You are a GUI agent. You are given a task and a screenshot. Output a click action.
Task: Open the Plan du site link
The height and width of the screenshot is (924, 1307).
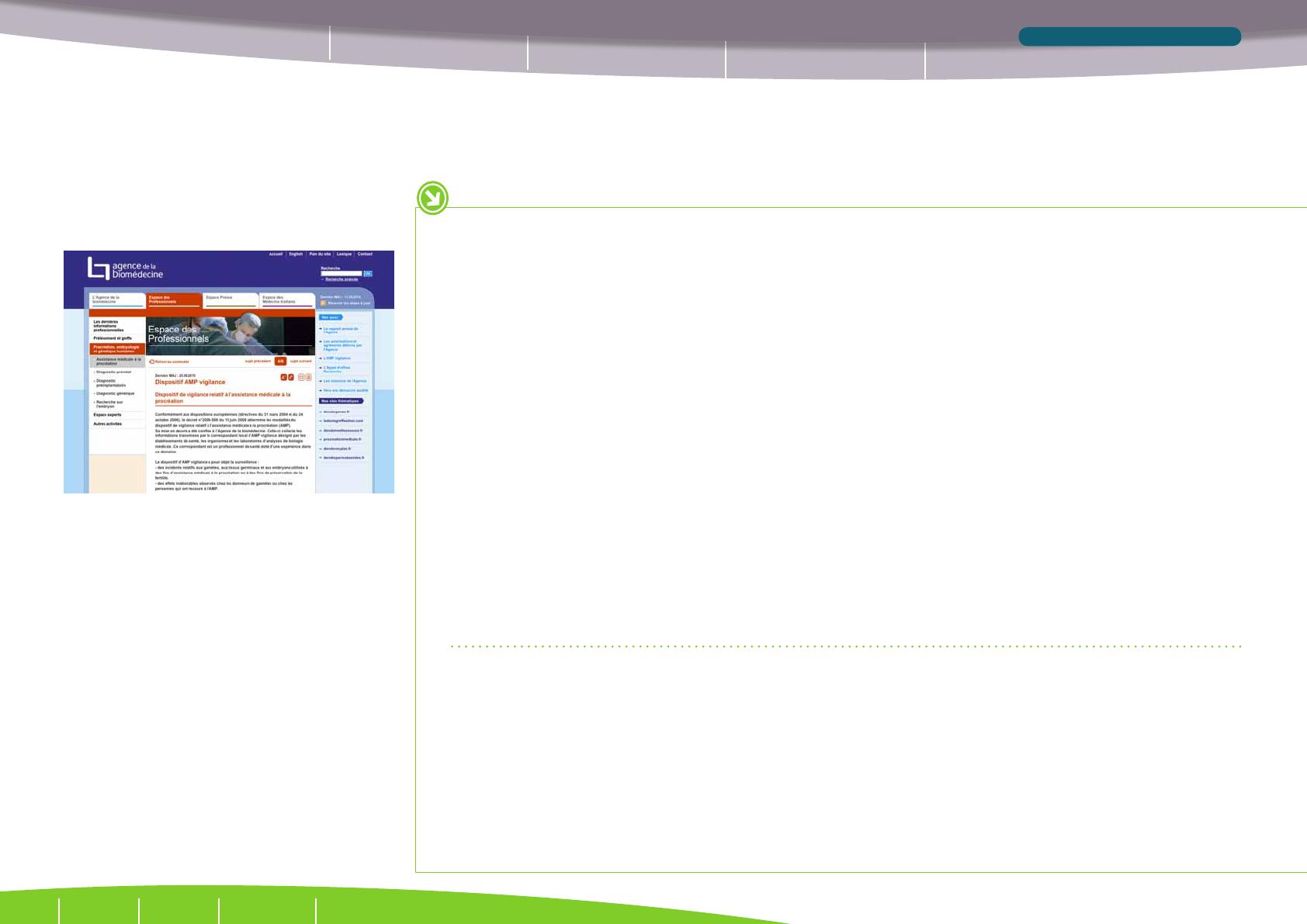tap(320, 254)
